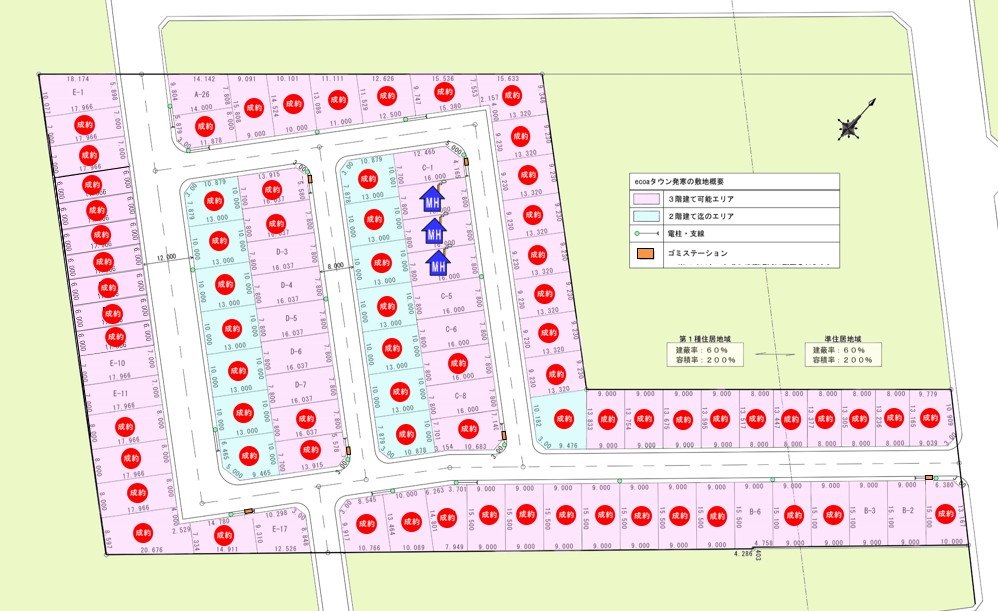Image resolution: width=998 pixels, height=611 pixels.
Task: Click the bottom blue MH house icon
Action: [438, 263]
